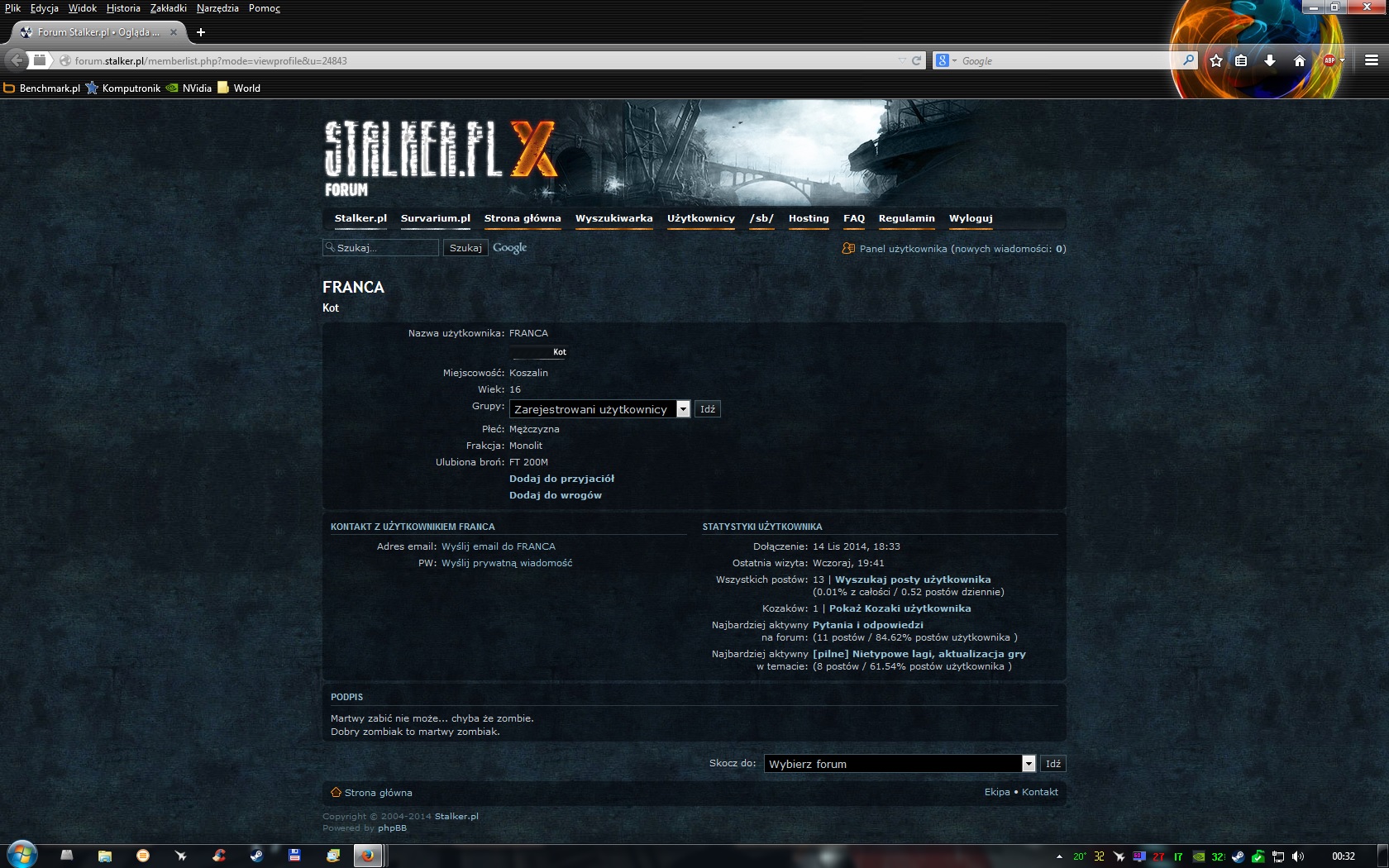Click the NVIDIA tray icon
This screenshot has width=1389, height=868.
(1199, 856)
